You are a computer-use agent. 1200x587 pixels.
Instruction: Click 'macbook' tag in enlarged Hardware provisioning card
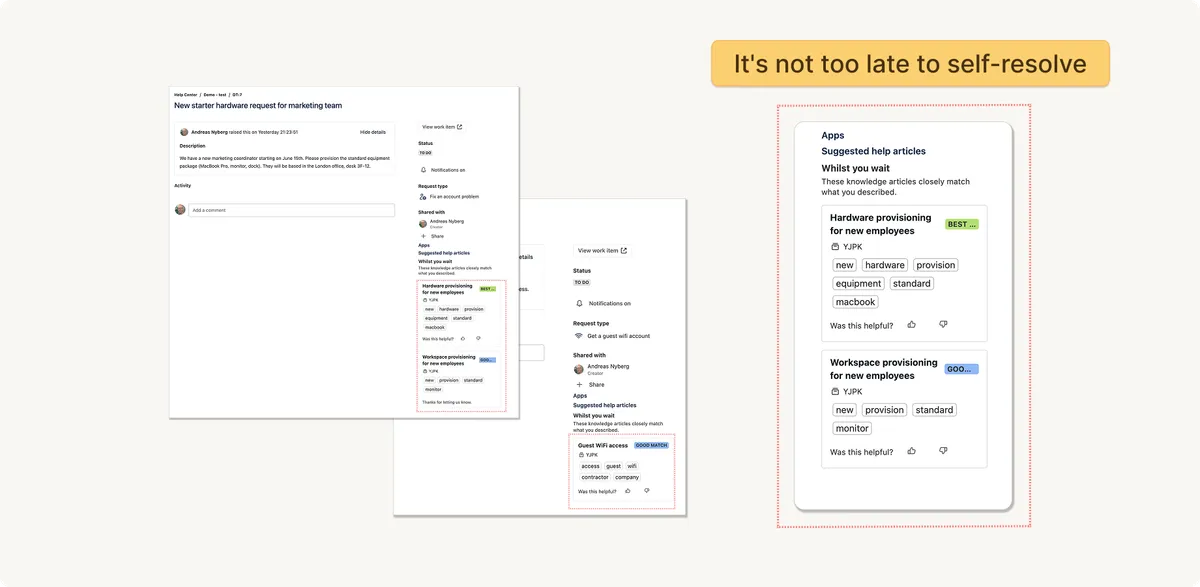856,302
